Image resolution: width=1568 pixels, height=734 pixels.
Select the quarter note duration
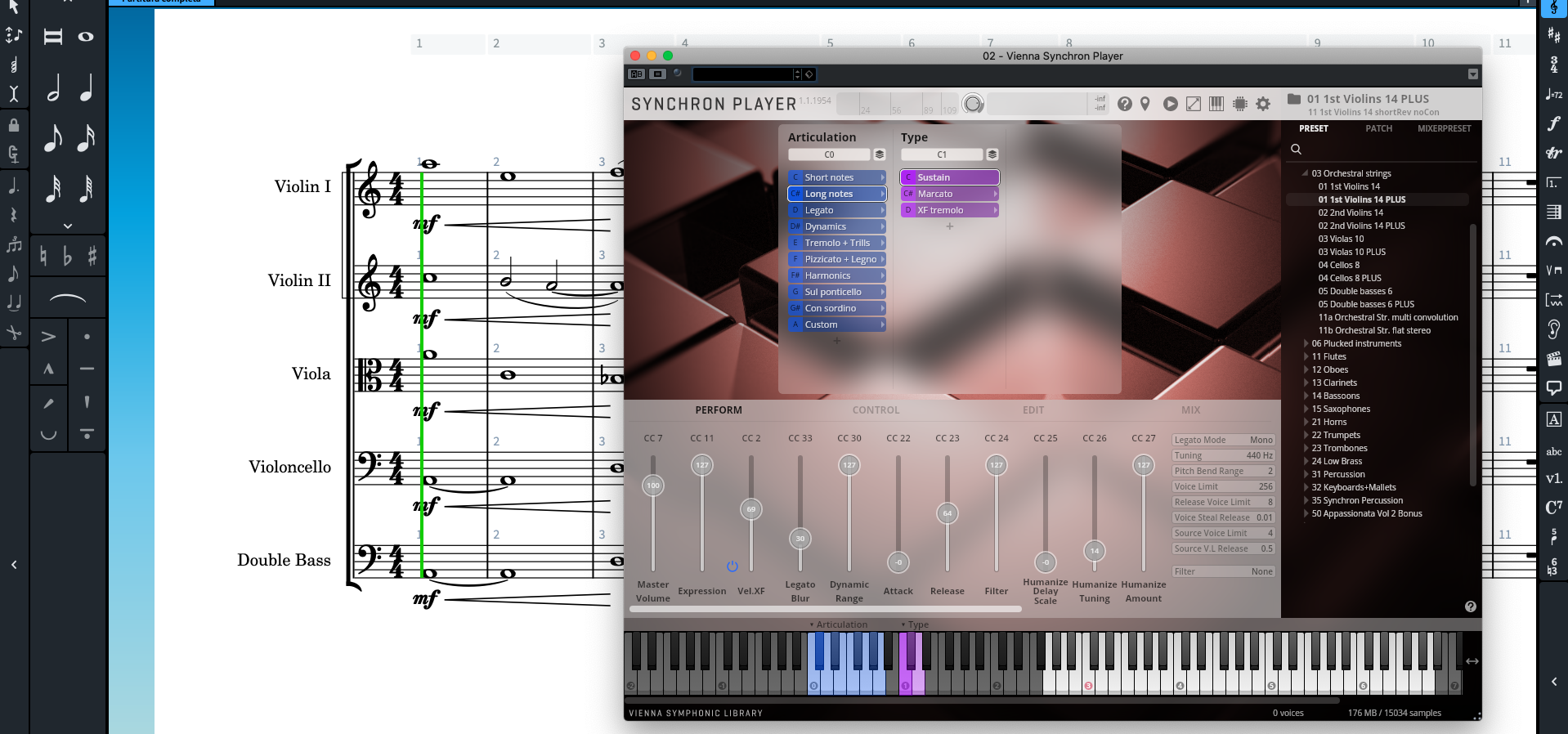86,87
